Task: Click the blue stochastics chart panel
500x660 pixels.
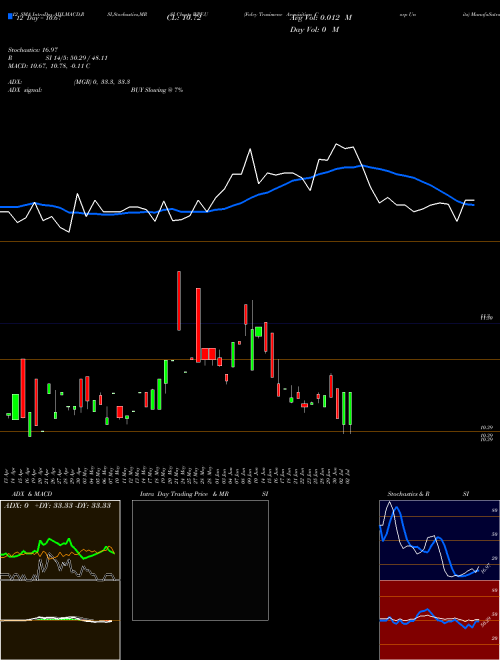Action: point(439,540)
